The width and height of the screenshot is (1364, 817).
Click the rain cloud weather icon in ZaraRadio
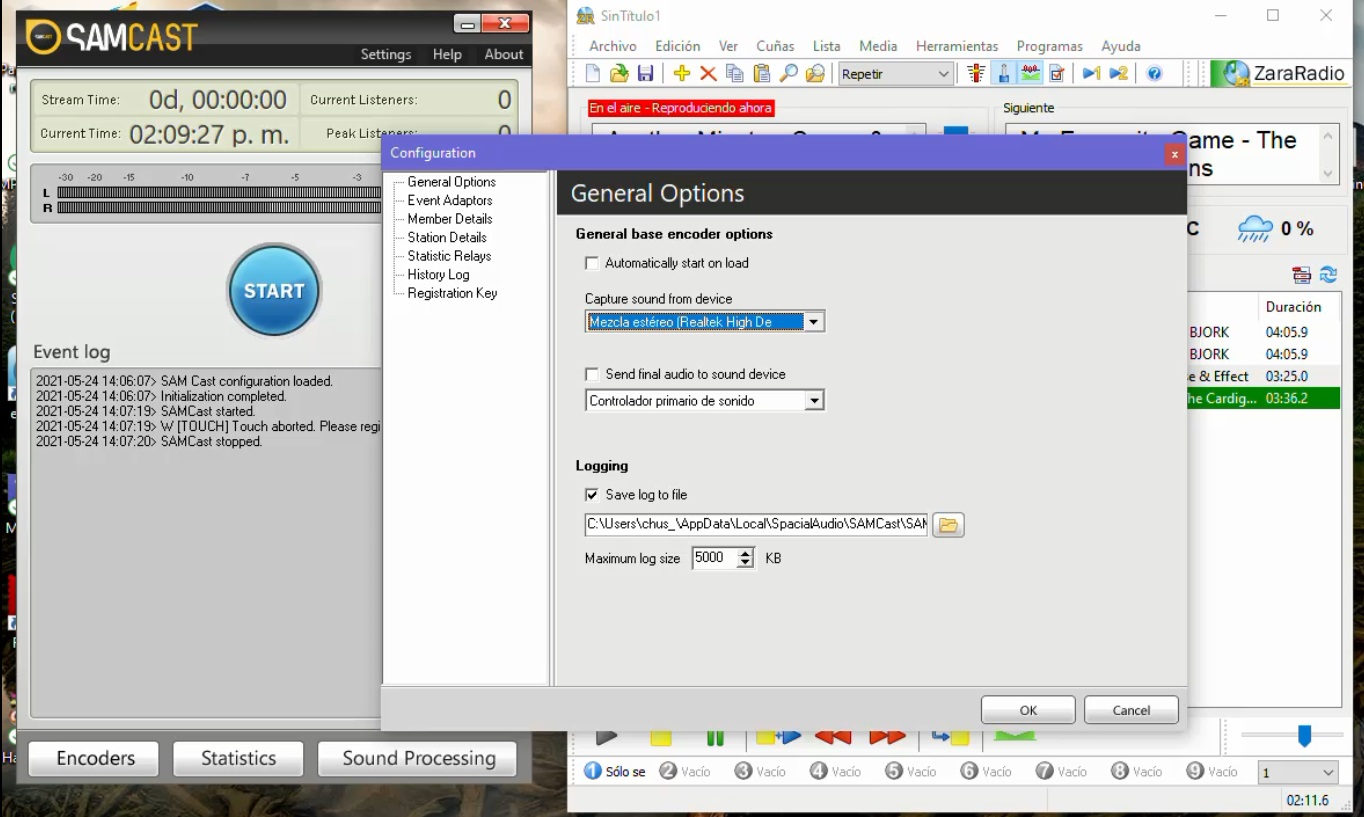point(1255,229)
